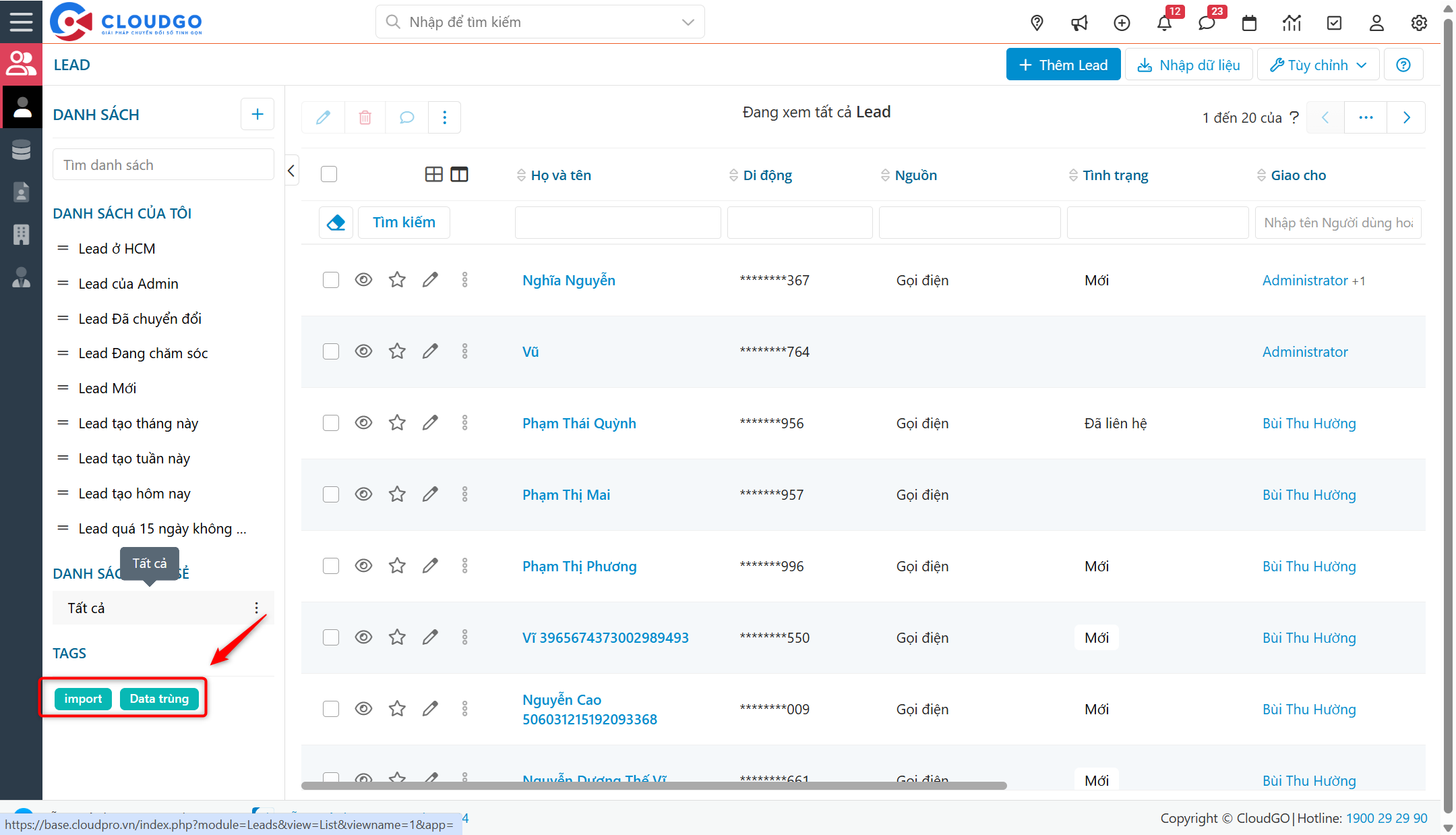
Task: Click the Thêm Lead button
Action: pyautogui.click(x=1063, y=65)
